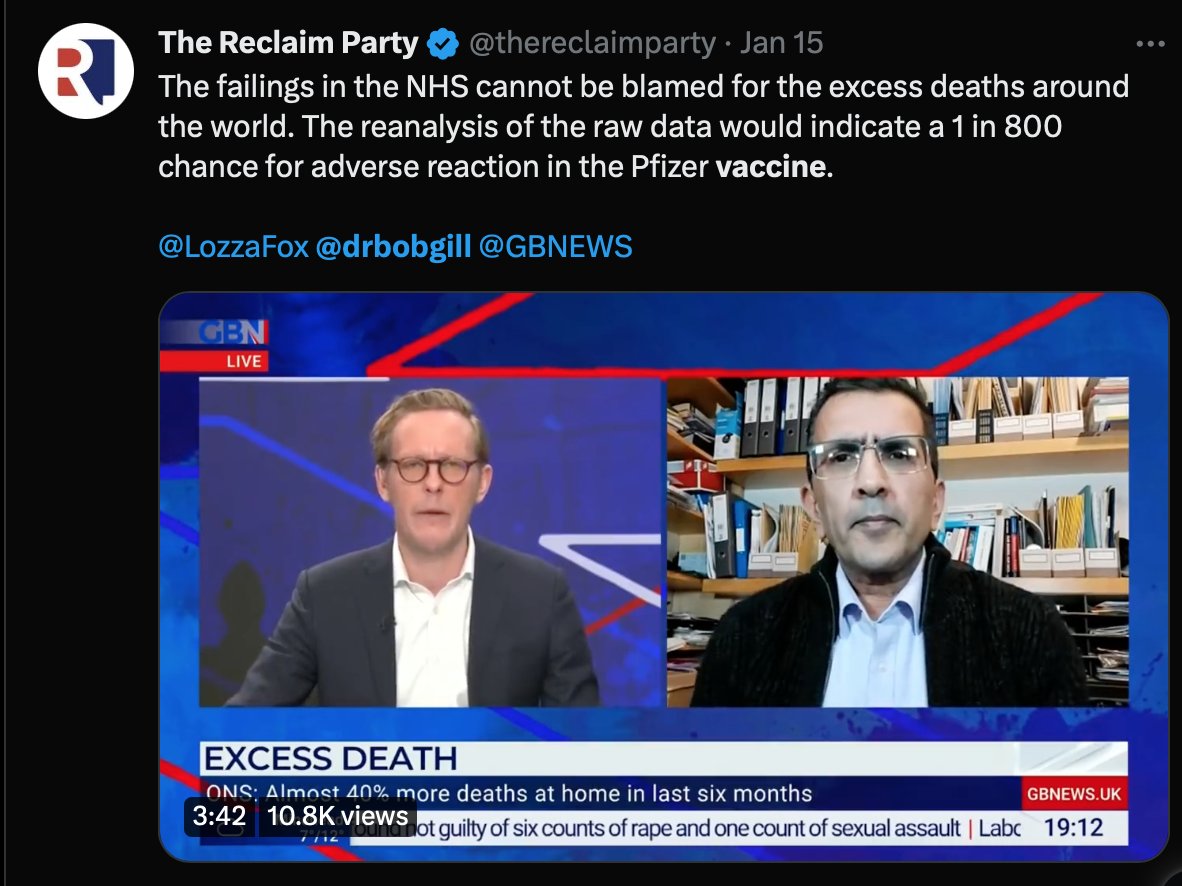Click The Reclaim Party display name

click(x=288, y=43)
